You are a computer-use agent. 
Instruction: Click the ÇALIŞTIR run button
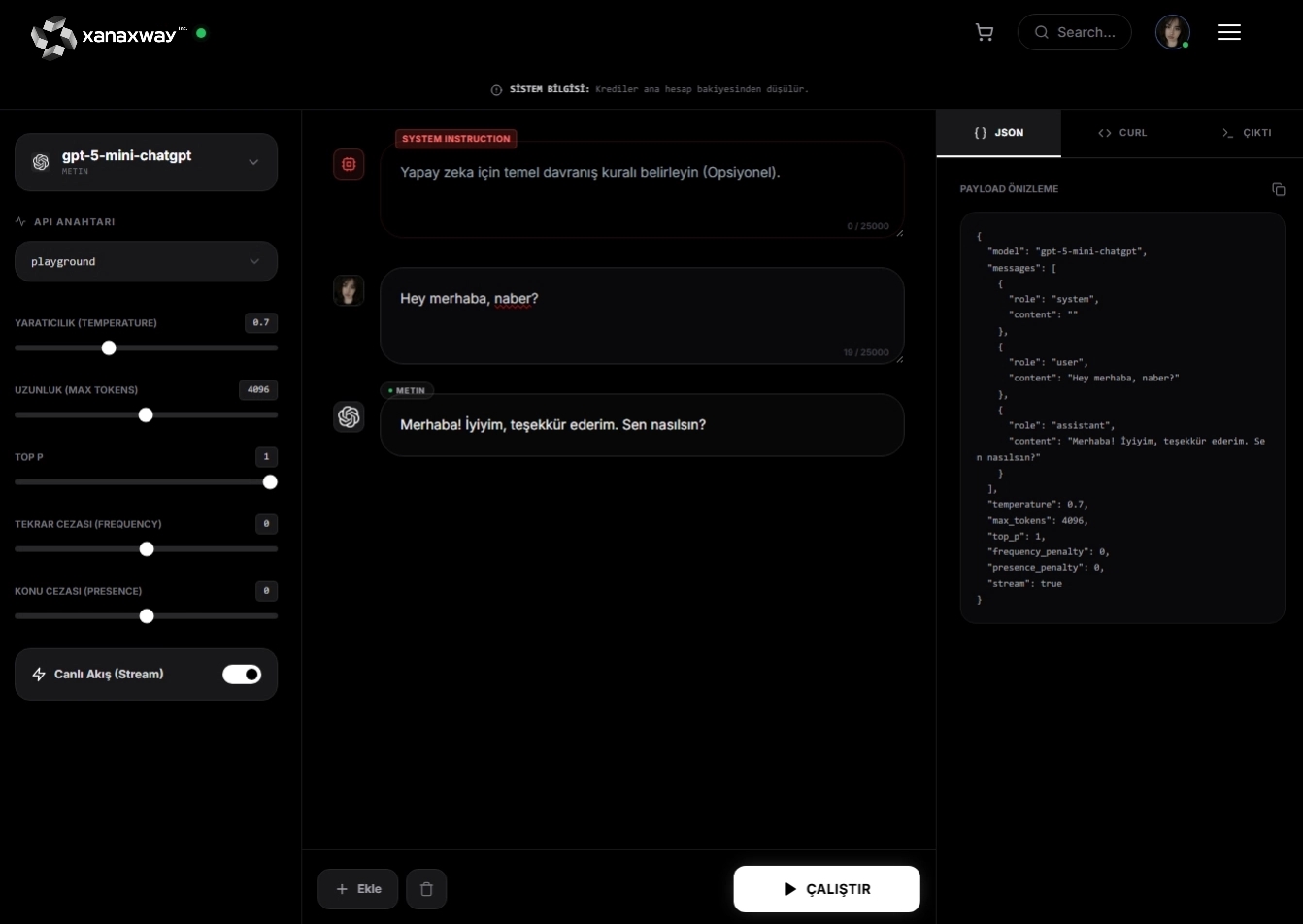point(826,889)
